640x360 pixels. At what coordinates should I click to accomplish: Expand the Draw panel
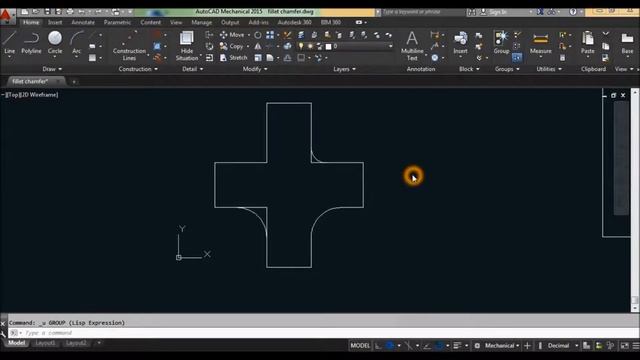(52, 69)
